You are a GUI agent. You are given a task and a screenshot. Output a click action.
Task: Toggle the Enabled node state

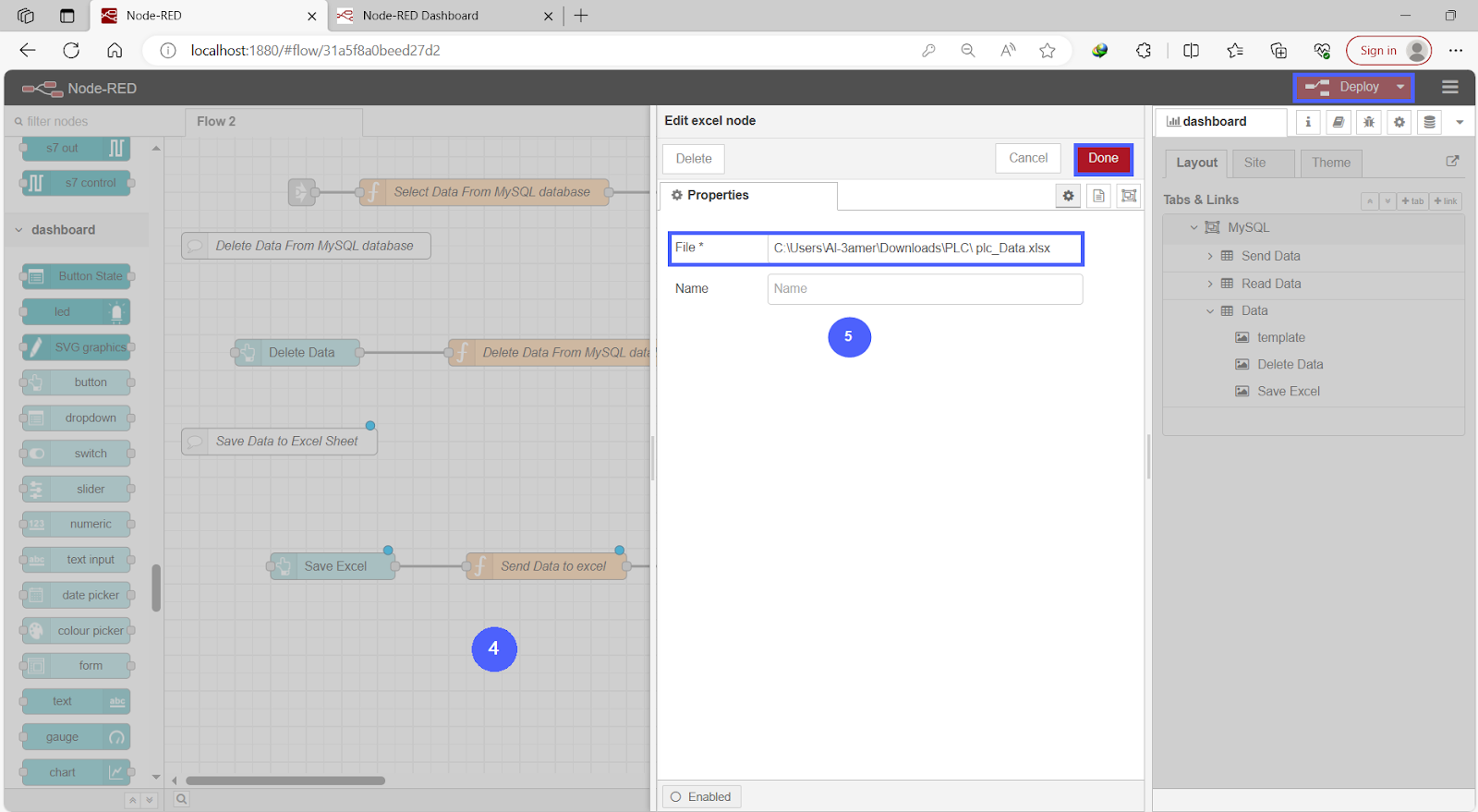[701, 797]
